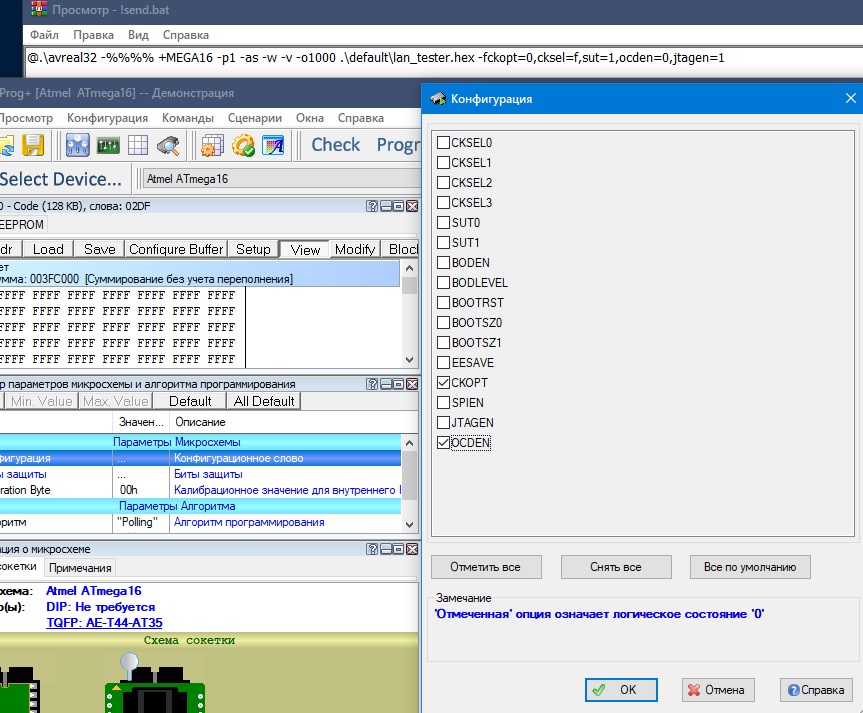863x713 pixels.
Task: Toggle the SUT1 checkbox
Action: [x=443, y=243]
